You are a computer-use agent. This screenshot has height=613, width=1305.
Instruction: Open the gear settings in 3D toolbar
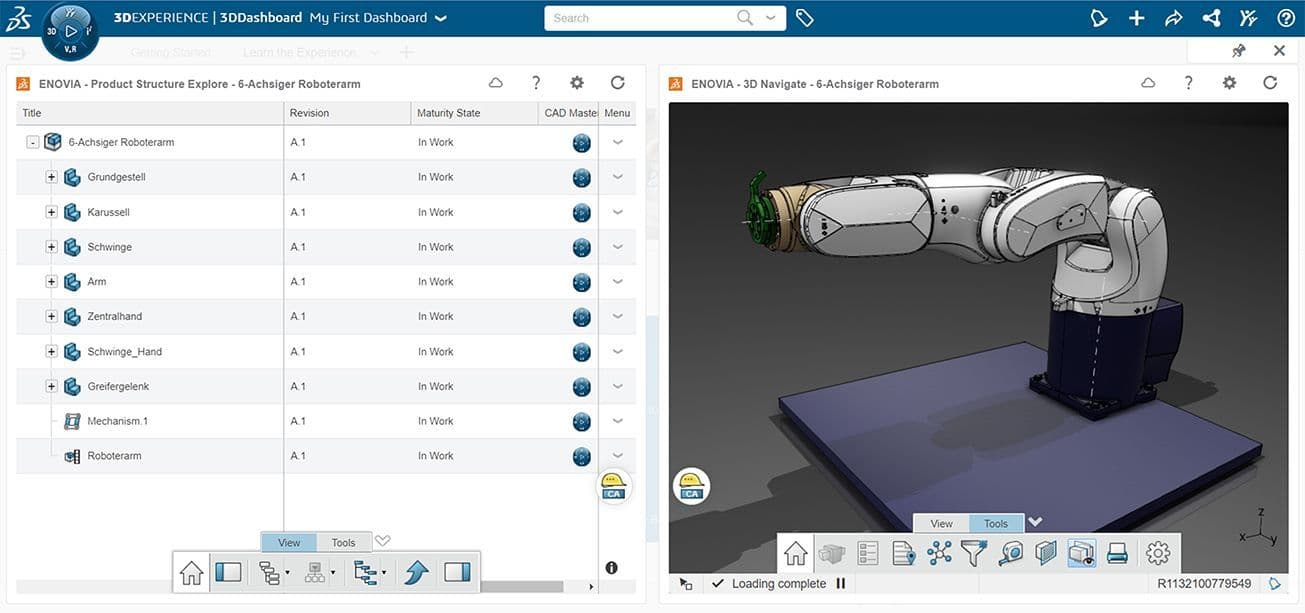(x=1158, y=553)
